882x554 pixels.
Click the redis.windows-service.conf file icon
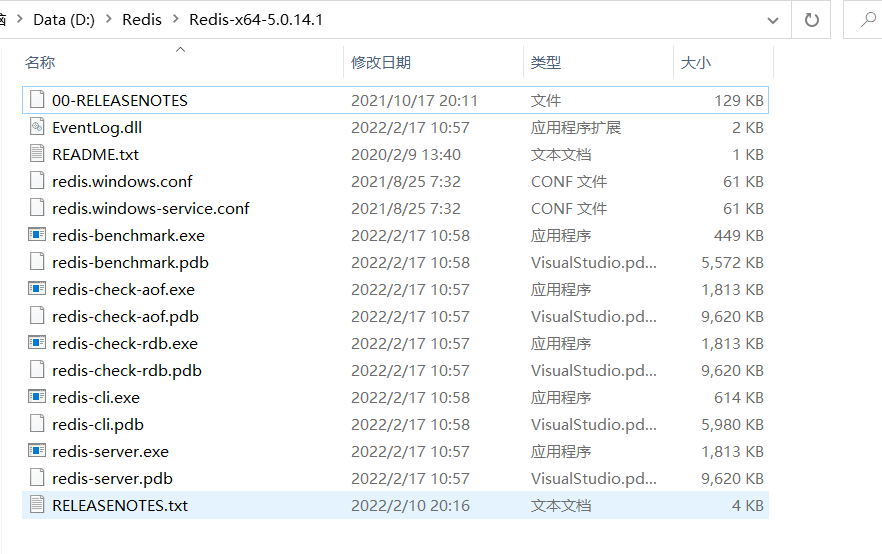pyautogui.click(x=37, y=208)
